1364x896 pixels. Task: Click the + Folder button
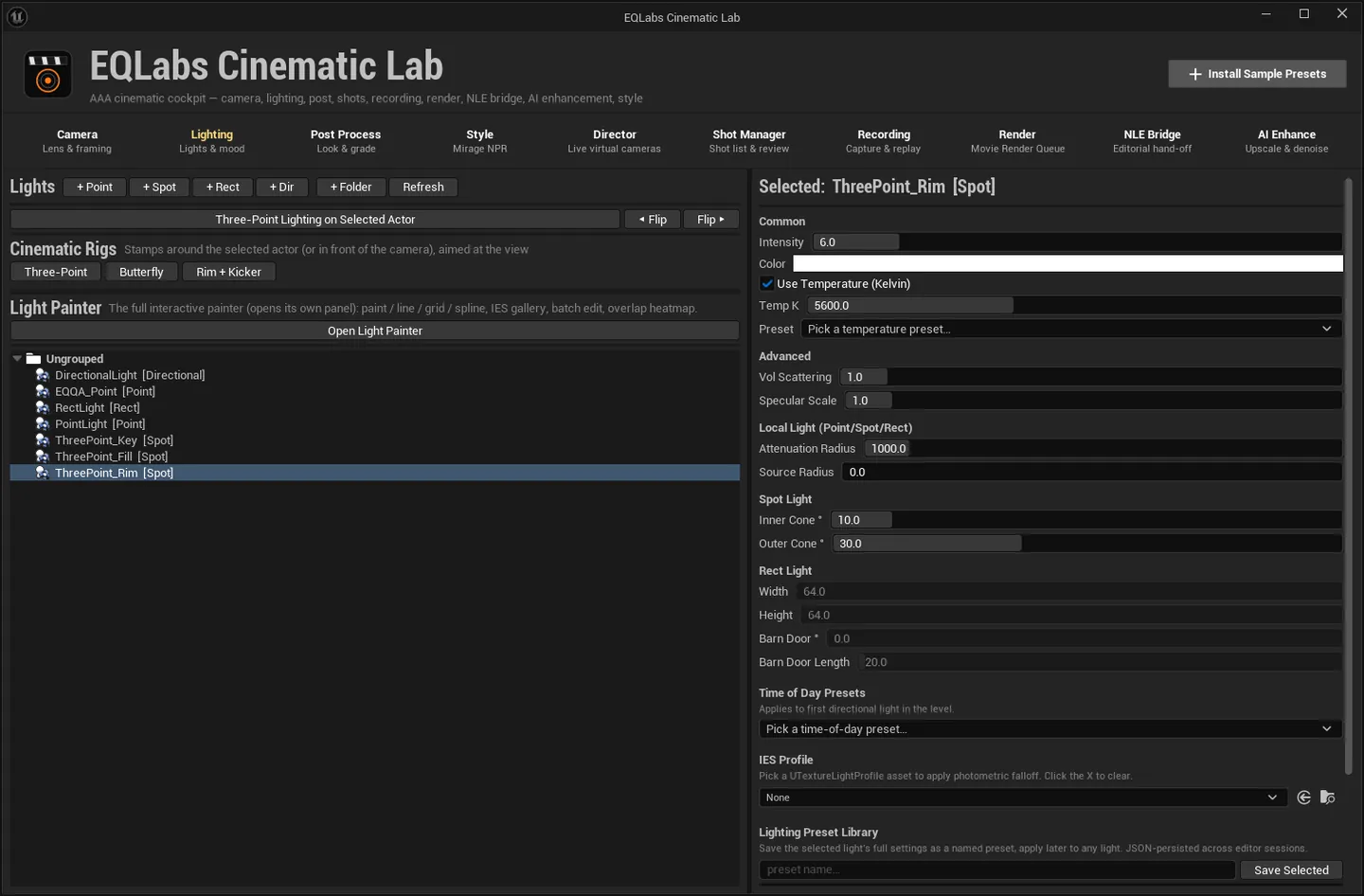[350, 188]
